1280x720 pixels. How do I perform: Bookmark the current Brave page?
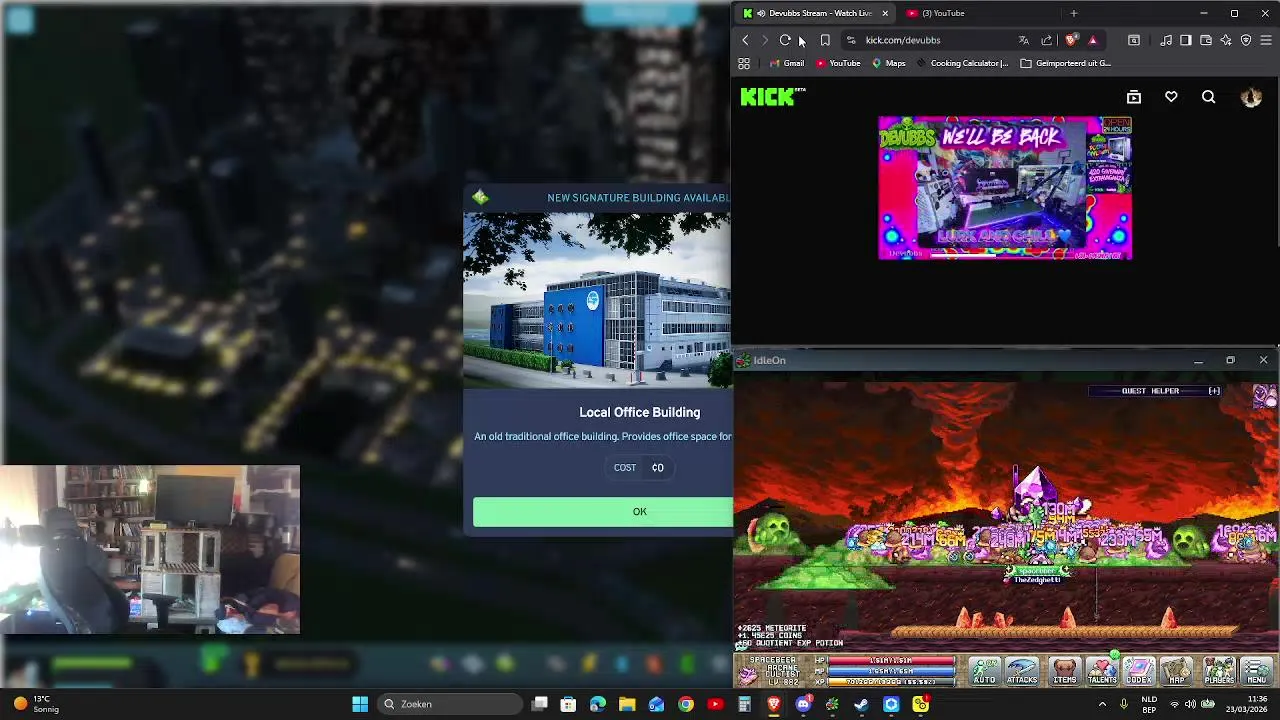click(825, 40)
